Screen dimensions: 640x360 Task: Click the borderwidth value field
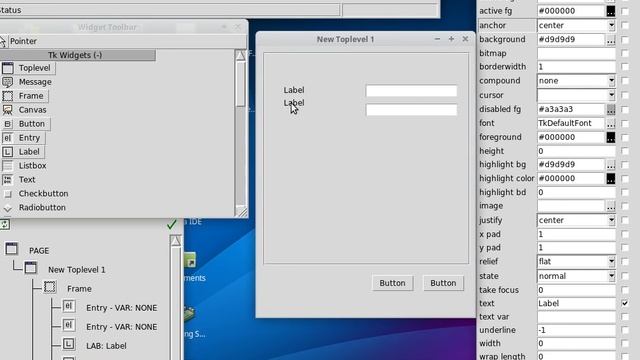pyautogui.click(x=576, y=67)
